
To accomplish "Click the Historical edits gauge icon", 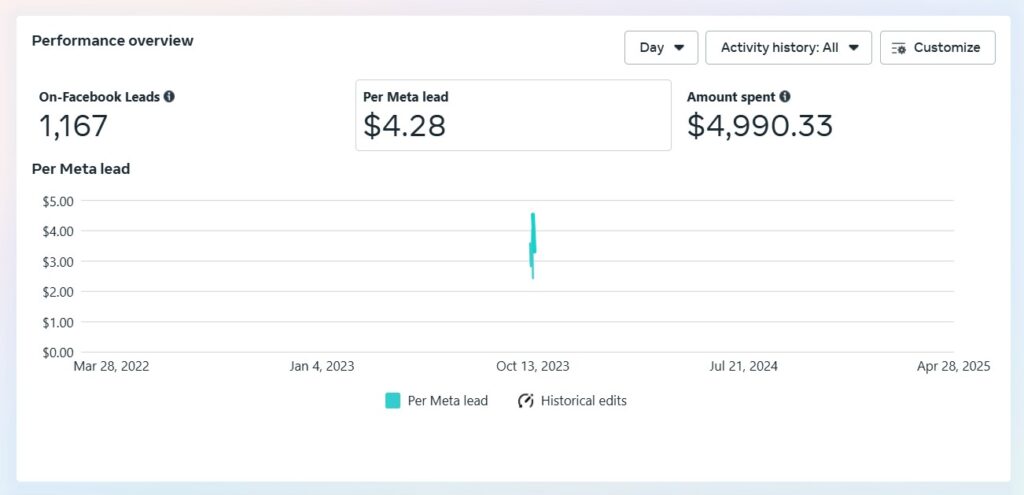I will pyautogui.click(x=526, y=401).
